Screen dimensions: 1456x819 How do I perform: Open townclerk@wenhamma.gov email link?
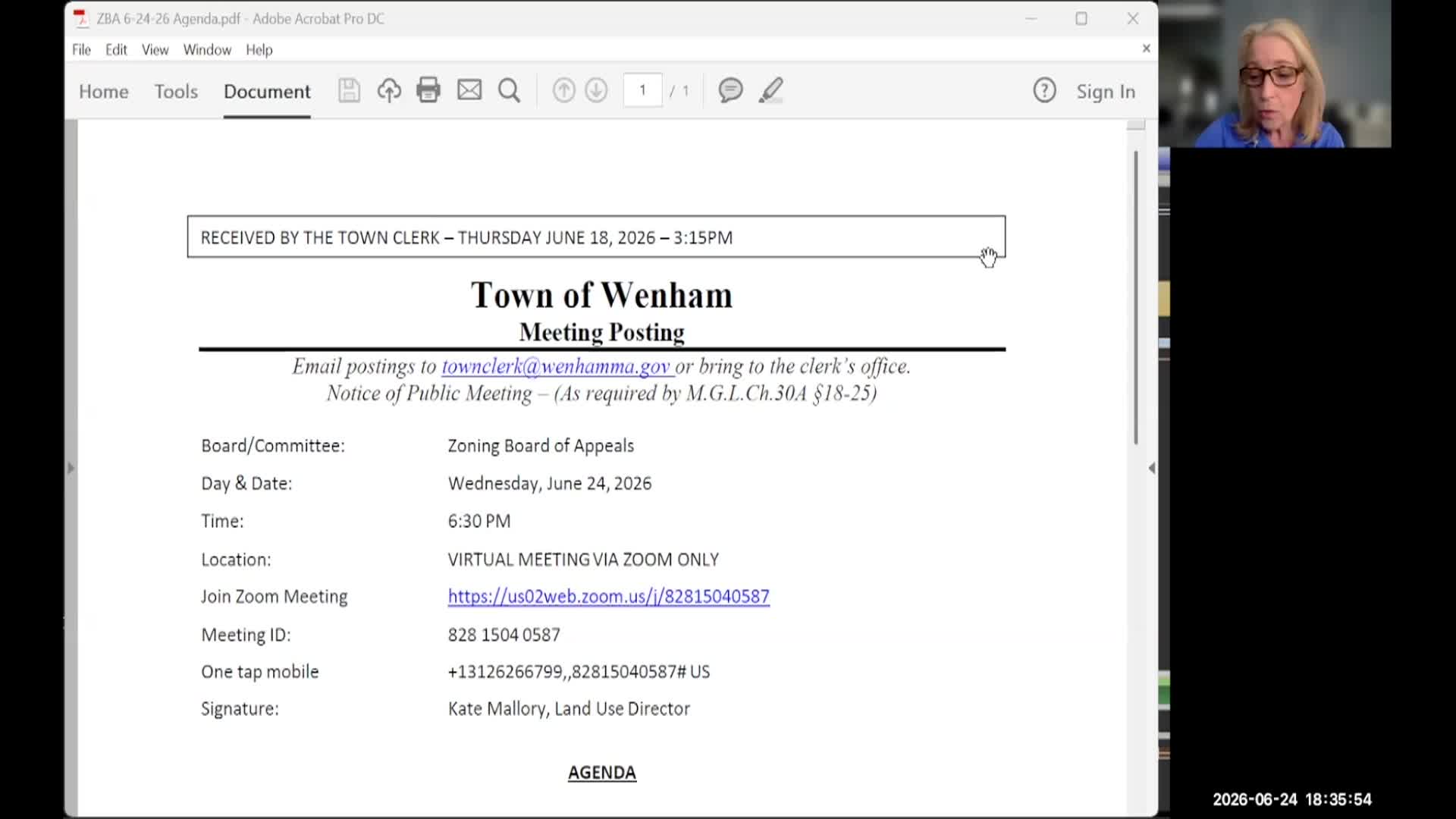tap(556, 366)
